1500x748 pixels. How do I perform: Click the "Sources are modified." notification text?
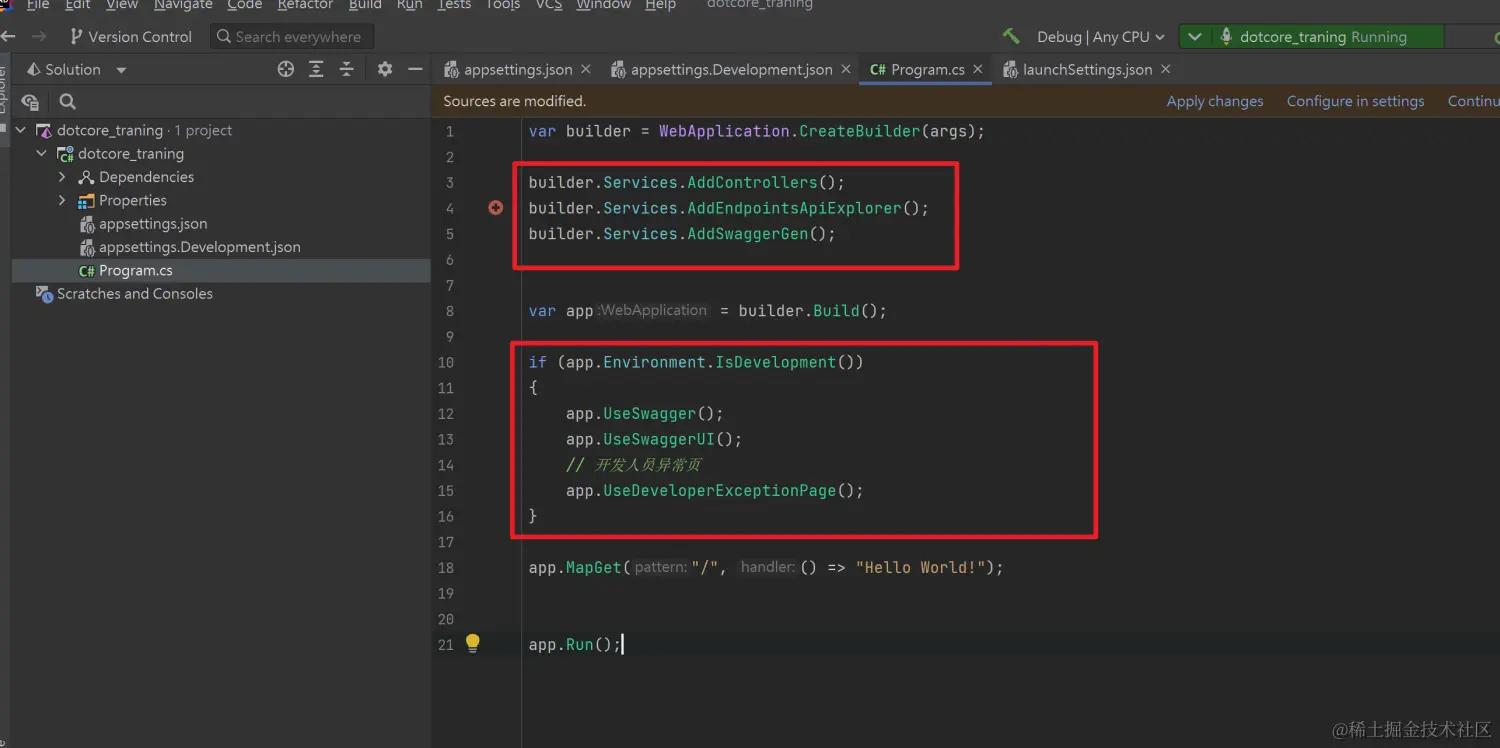[515, 101]
